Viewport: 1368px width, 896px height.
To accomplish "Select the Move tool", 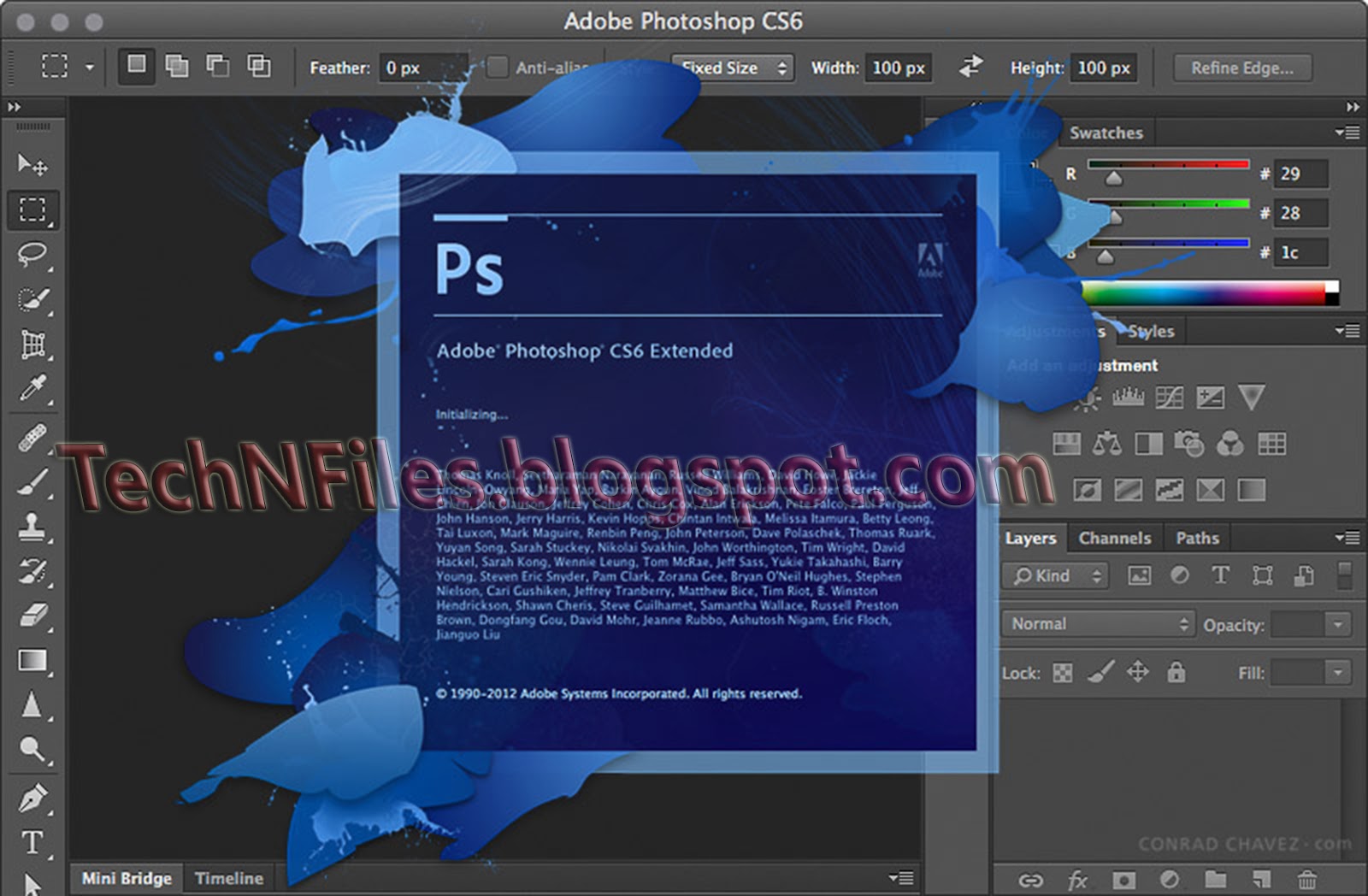I will 32,163.
